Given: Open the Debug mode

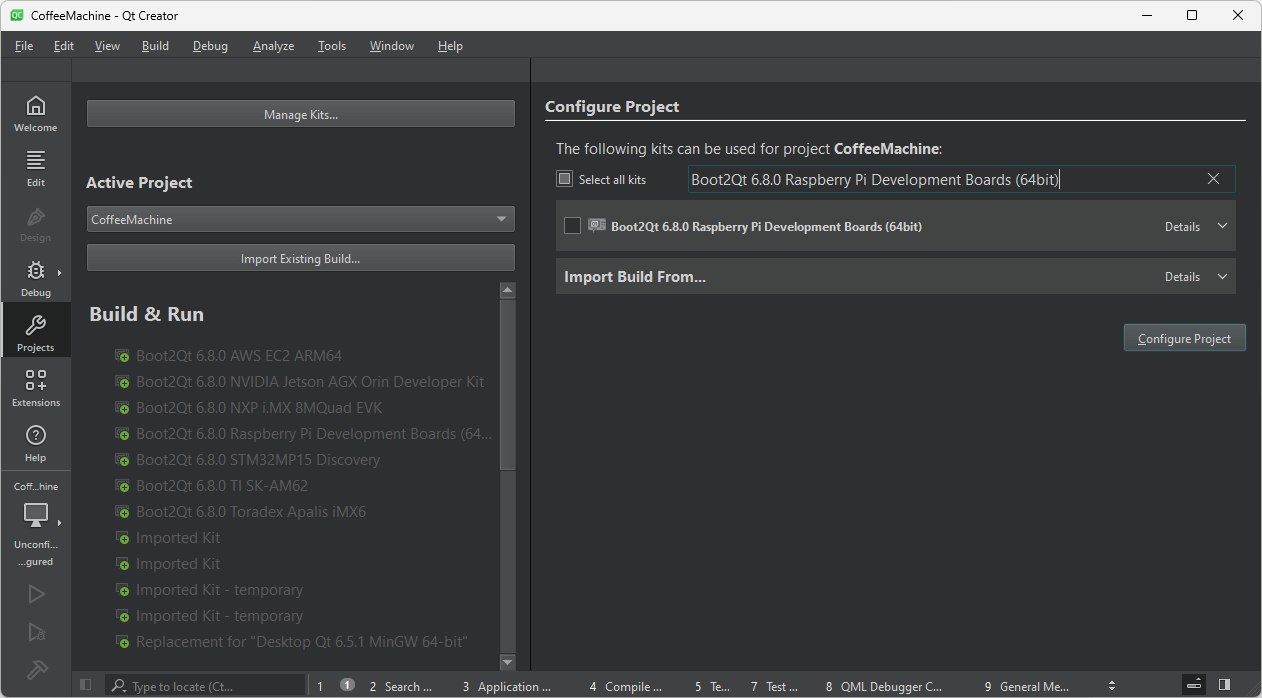Looking at the screenshot, I should pyautogui.click(x=35, y=278).
